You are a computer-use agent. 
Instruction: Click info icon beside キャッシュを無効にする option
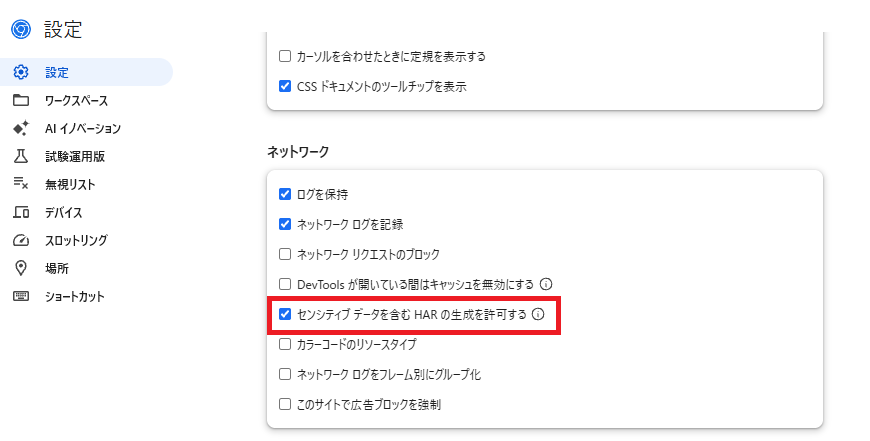tap(546, 284)
